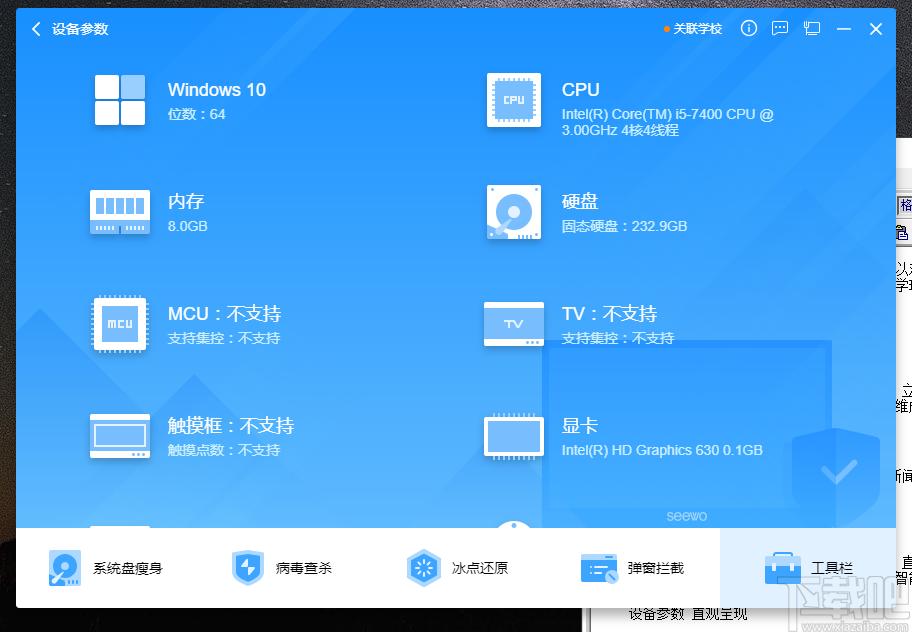This screenshot has height=632, width=912.
Task: Click the 触摸框 touch frame icon
Action: click(x=120, y=436)
